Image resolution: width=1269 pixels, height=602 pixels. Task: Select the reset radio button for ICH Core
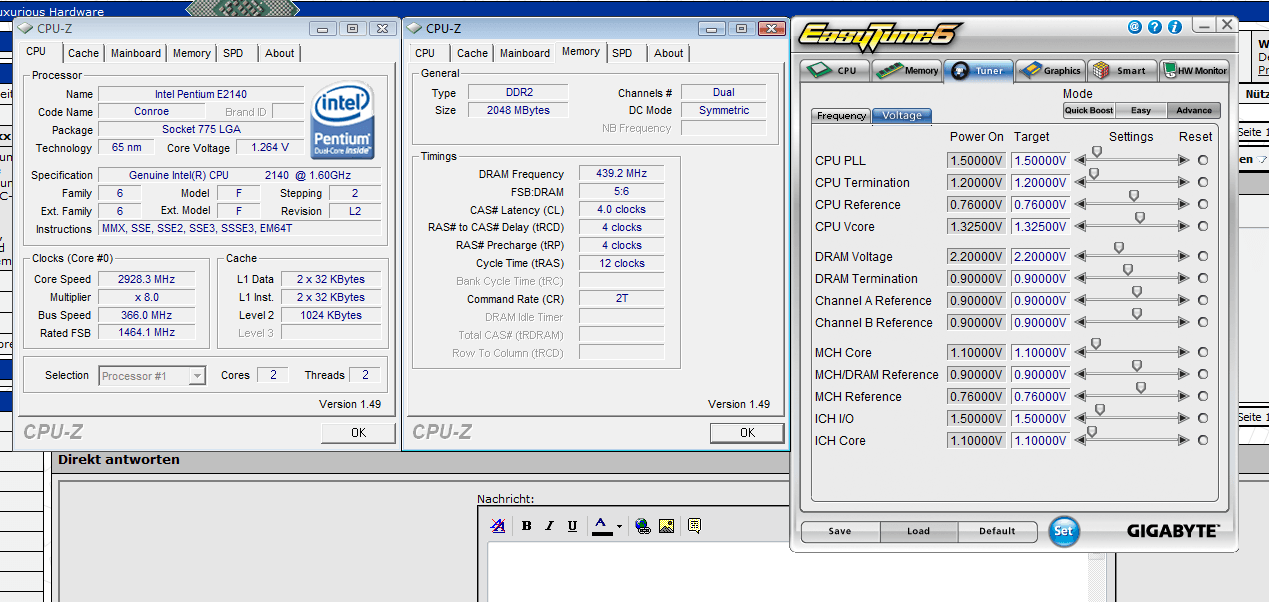(1203, 440)
